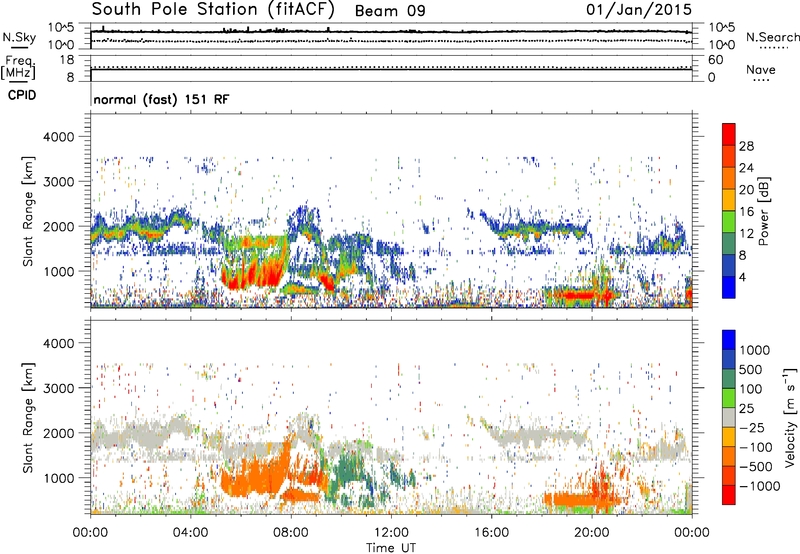This screenshot has width=800, height=554.
Task: Click the "-500" label on the velocity colorbar
Action: point(756,467)
